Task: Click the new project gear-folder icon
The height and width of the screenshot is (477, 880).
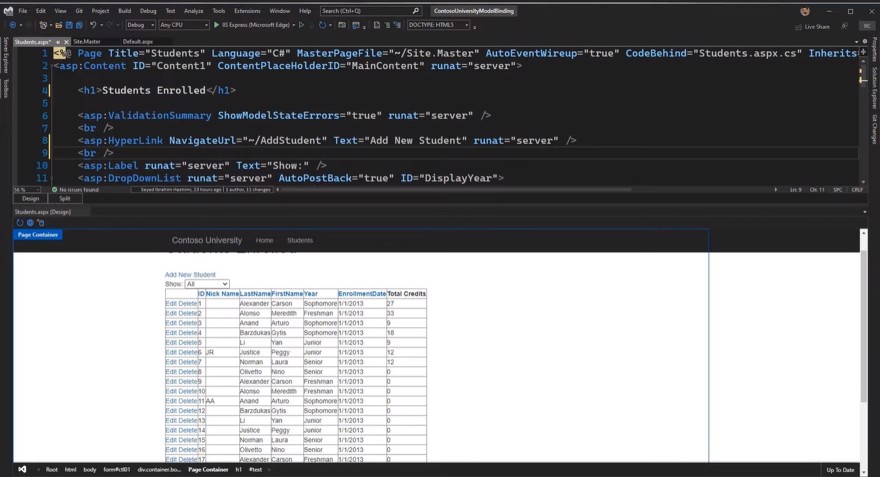Action: tap(43, 25)
